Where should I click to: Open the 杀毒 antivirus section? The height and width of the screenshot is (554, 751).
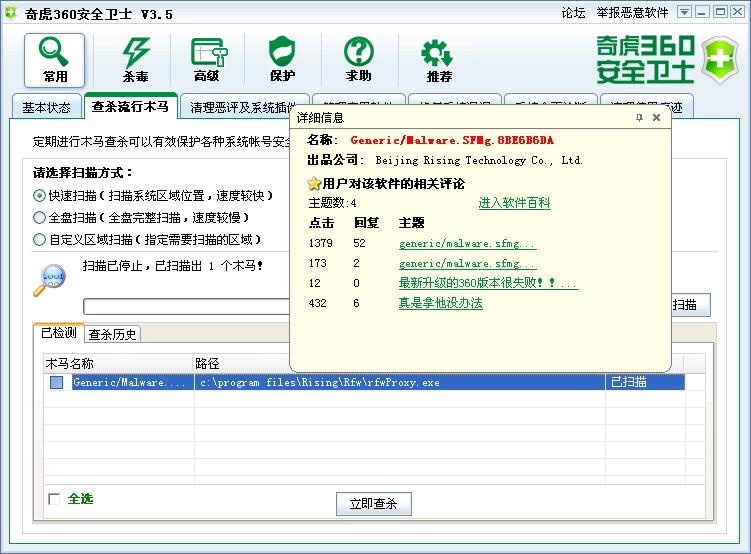tap(136, 60)
